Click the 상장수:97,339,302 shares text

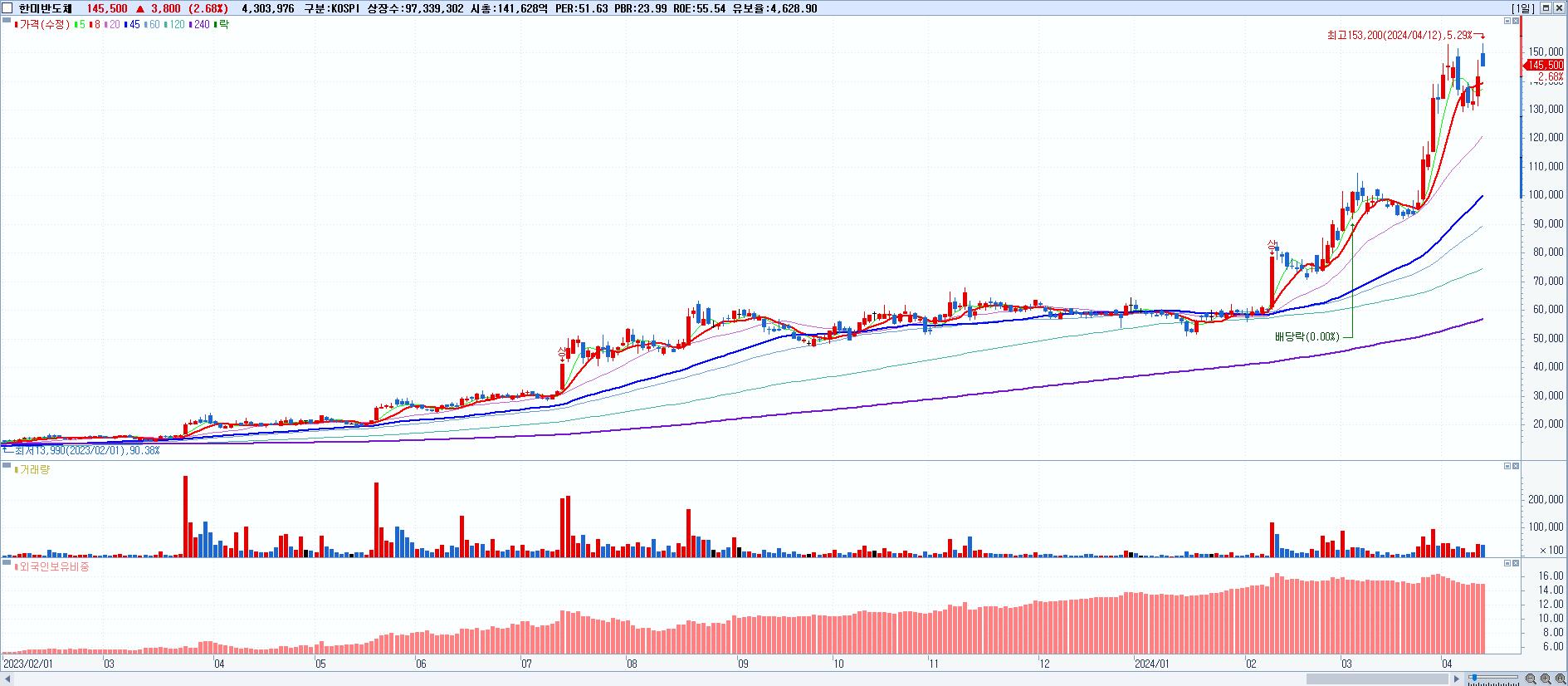[x=415, y=8]
